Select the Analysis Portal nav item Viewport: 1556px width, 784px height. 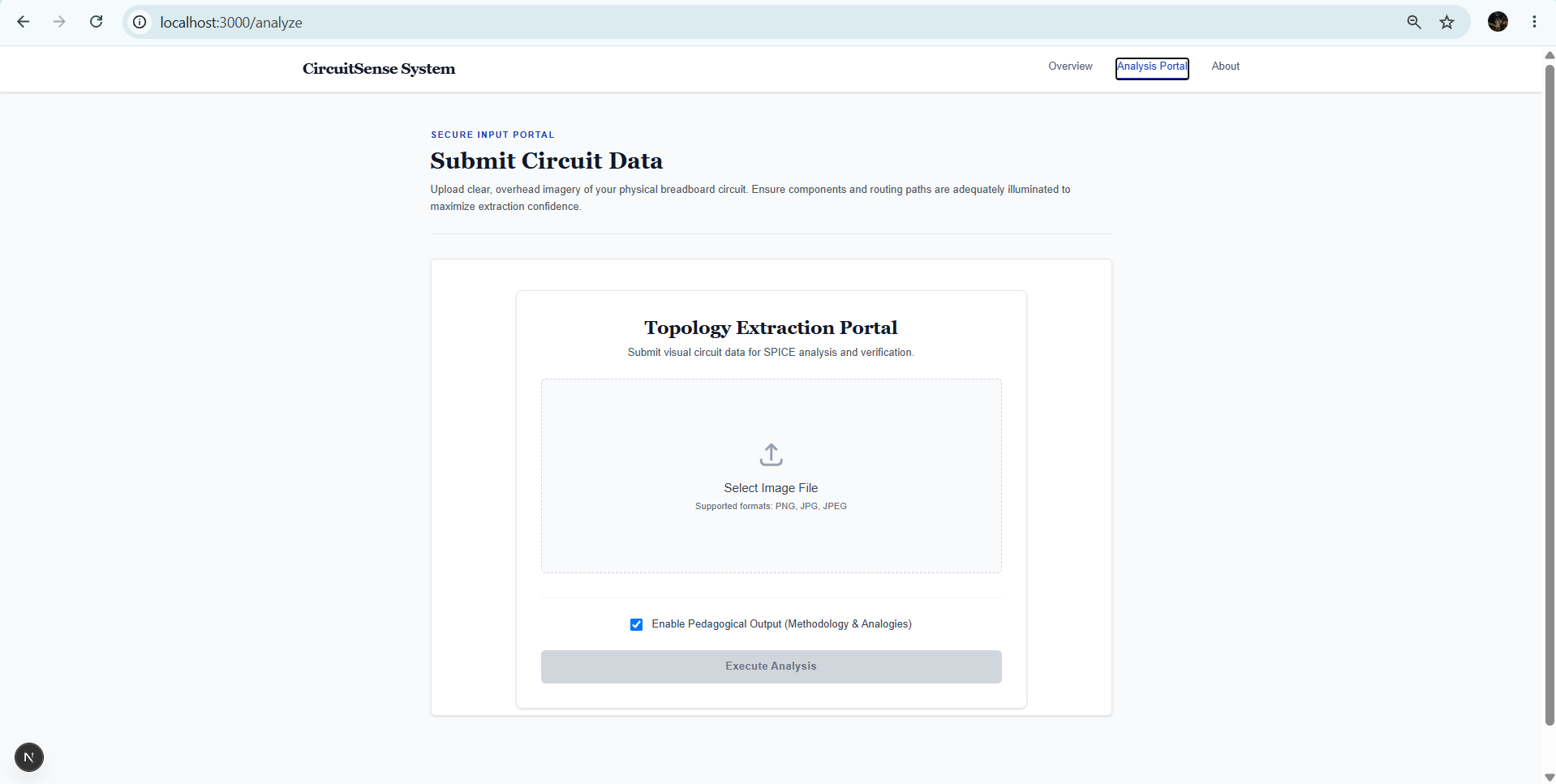(x=1152, y=68)
